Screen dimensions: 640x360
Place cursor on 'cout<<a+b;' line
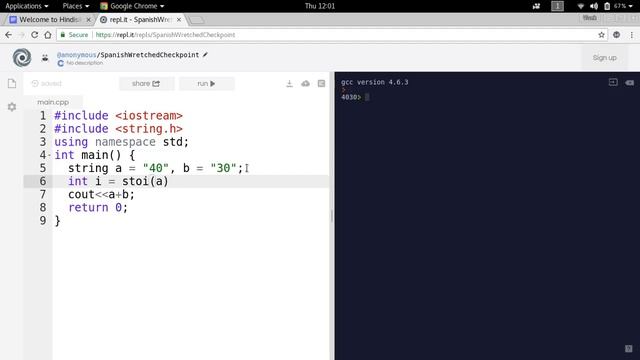coord(101,194)
